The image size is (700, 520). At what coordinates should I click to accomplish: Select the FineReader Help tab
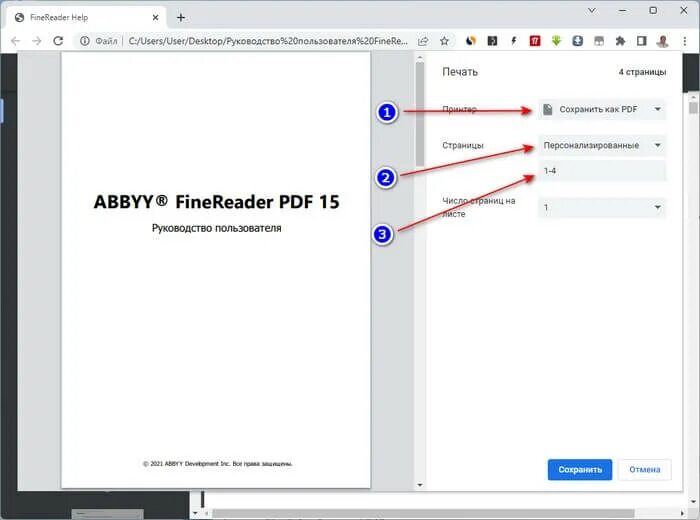[87, 17]
